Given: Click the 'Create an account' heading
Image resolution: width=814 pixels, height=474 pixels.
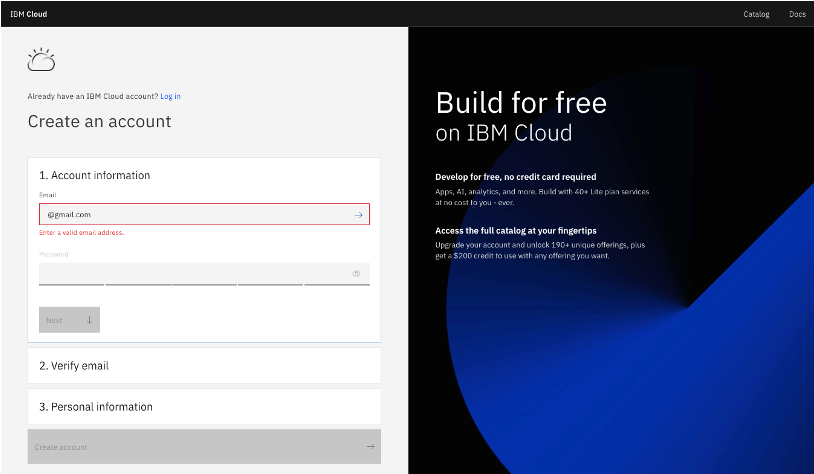Looking at the screenshot, I should click(99, 122).
